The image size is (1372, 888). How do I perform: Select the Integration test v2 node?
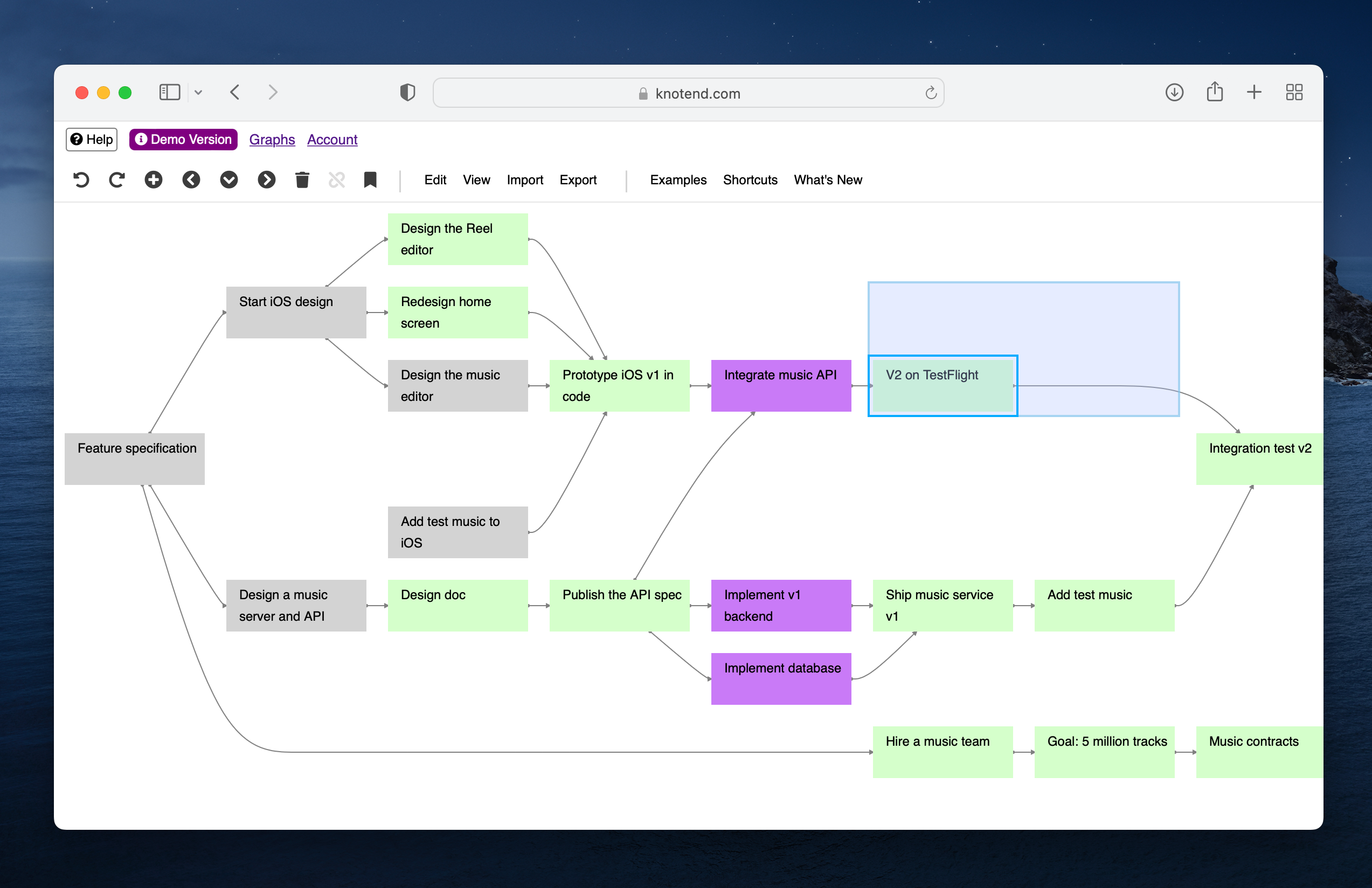(1259, 459)
